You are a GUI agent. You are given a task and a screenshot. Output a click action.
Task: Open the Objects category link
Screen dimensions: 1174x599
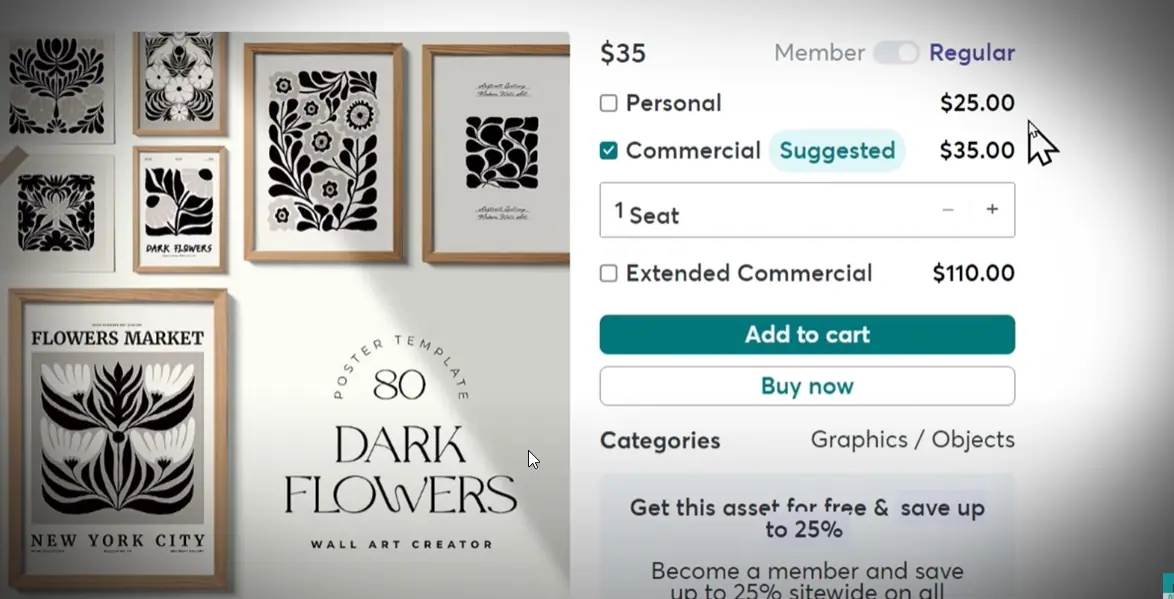point(973,440)
